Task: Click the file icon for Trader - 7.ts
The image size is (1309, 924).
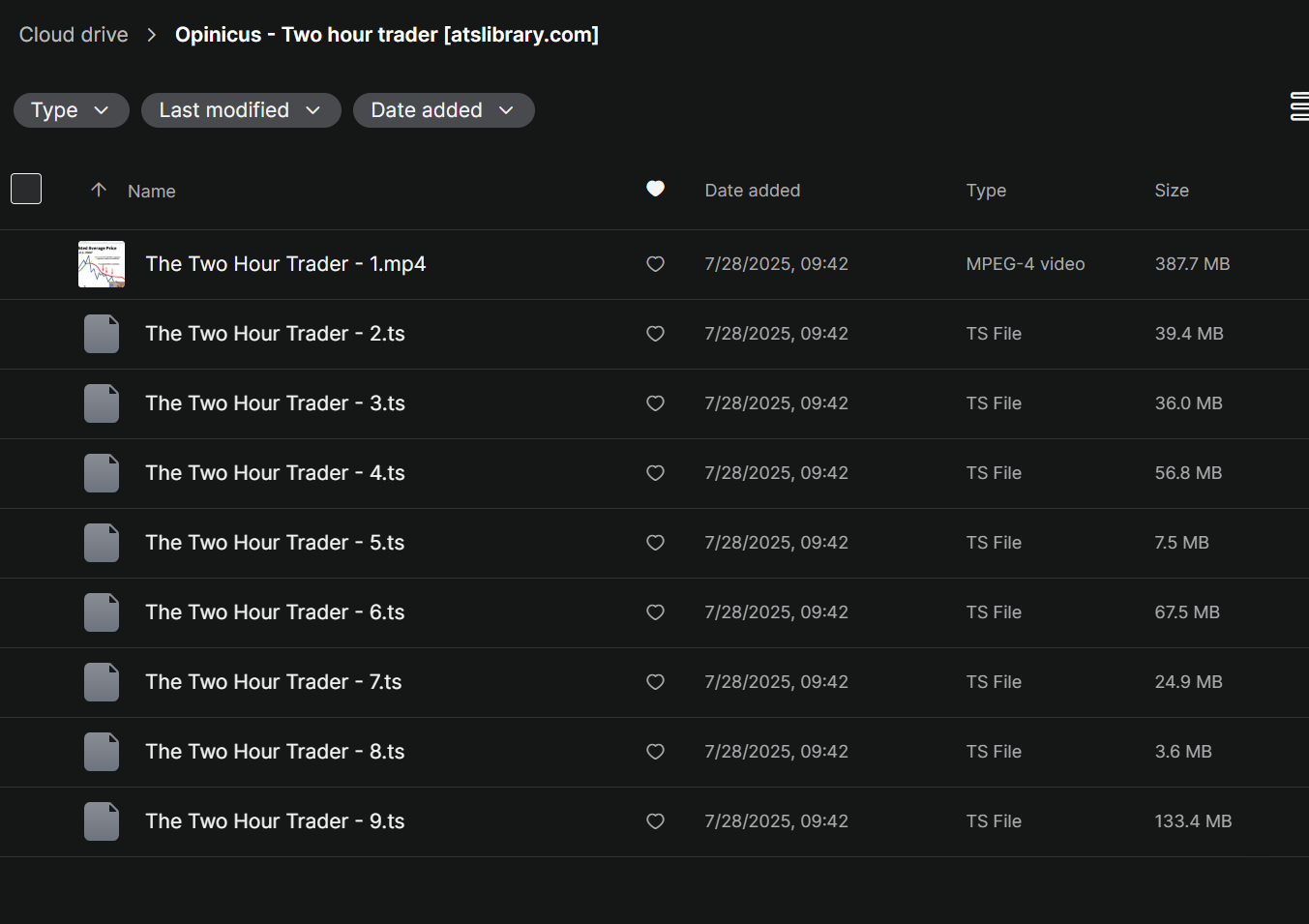Action: coord(102,682)
